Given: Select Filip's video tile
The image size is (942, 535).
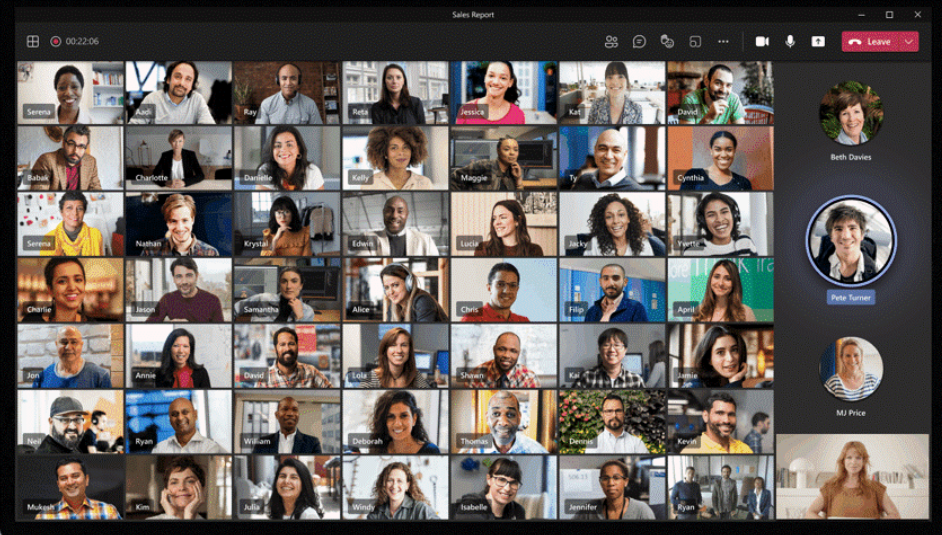Looking at the screenshot, I should pos(612,290).
